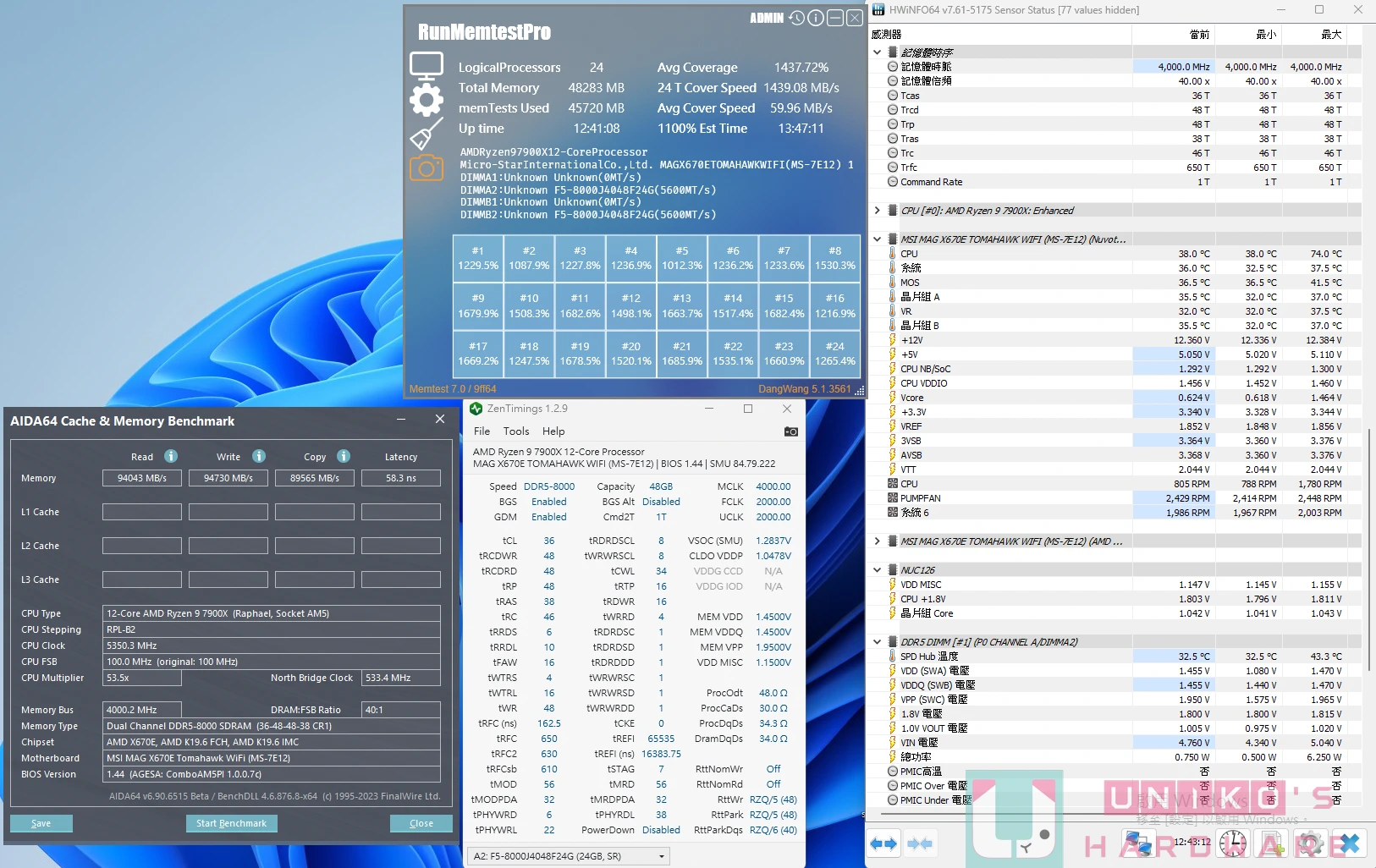Viewport: 1376px width, 868px height.
Task: Click HWiNFO log file with plus icon
Action: pos(1272,843)
